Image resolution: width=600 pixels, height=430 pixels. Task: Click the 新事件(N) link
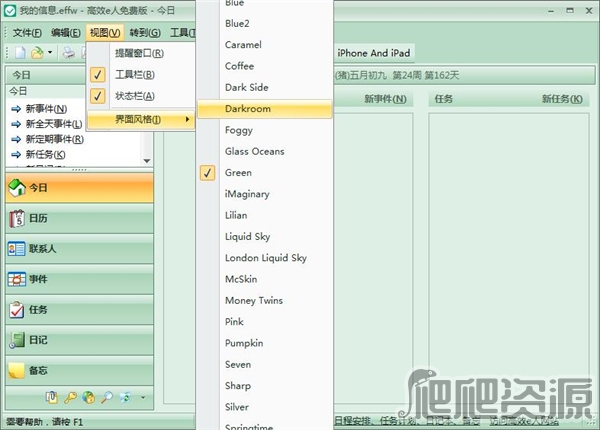(x=46, y=109)
